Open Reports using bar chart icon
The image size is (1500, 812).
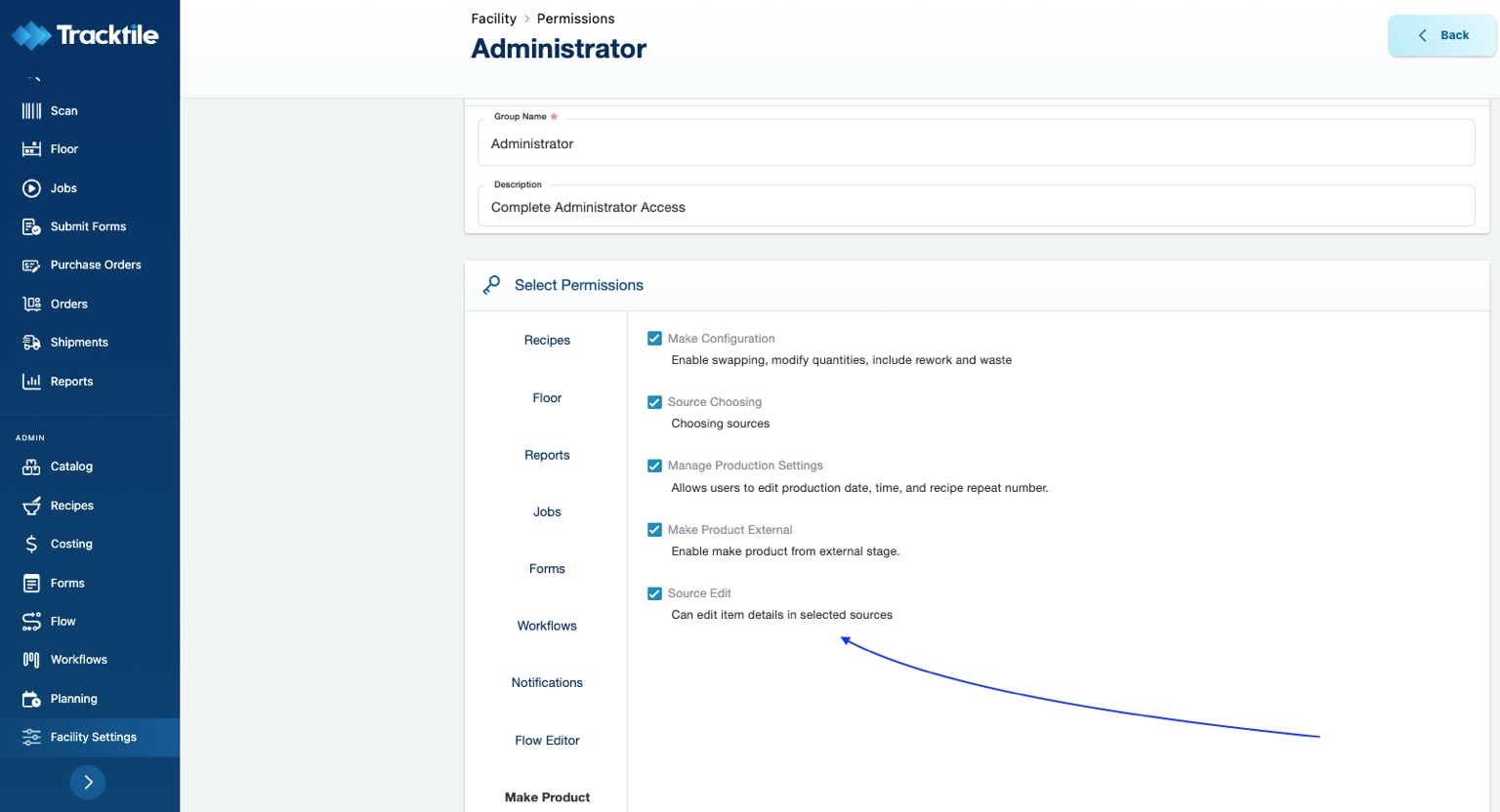(x=31, y=382)
